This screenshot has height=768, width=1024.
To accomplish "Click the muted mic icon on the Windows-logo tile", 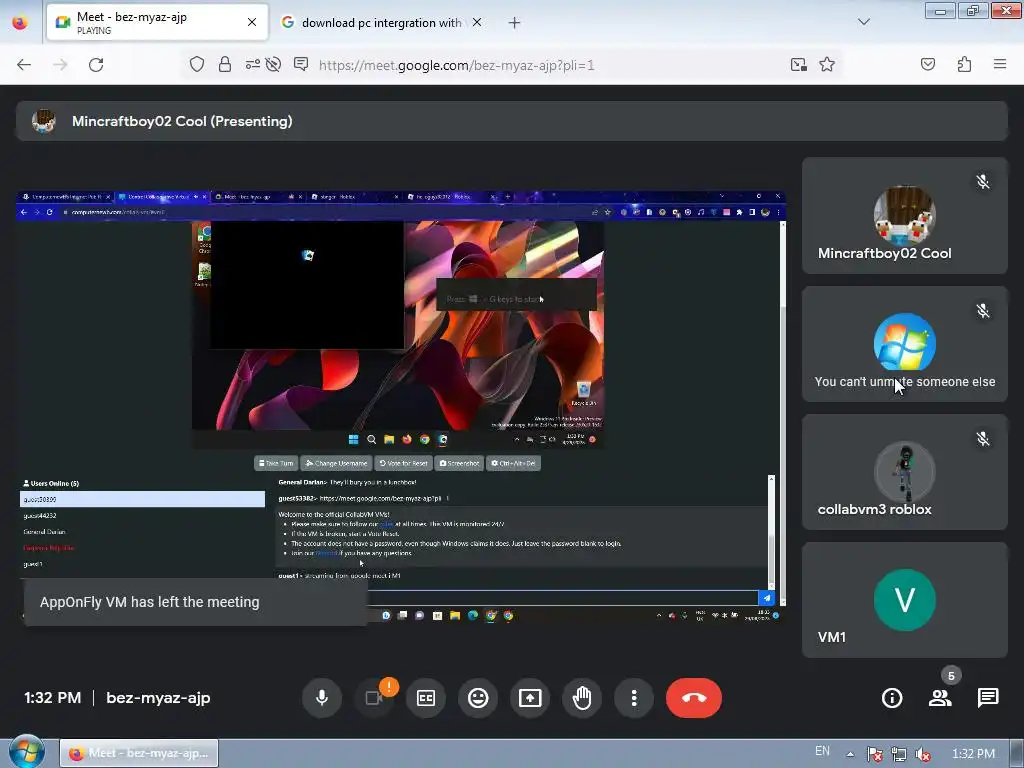I will coord(983,311).
